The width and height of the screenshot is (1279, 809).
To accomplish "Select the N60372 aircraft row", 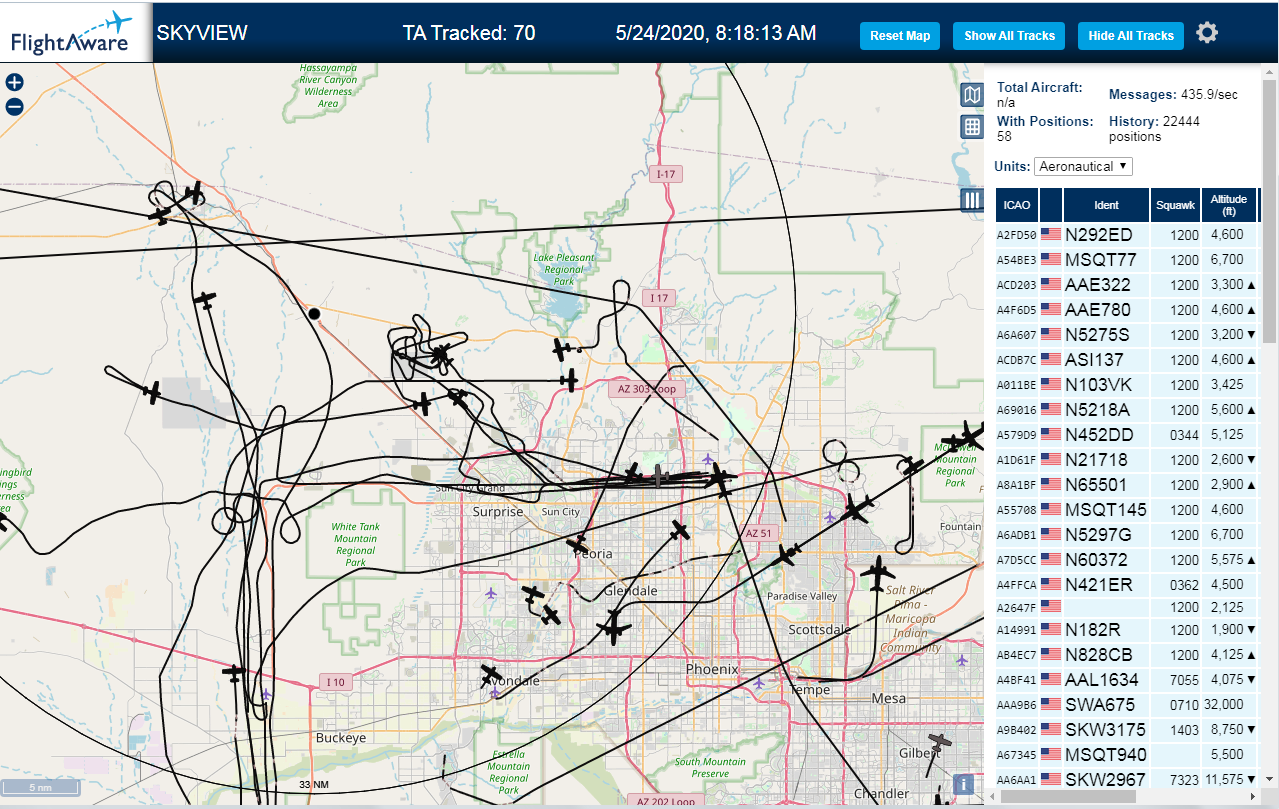I will coord(1127,560).
